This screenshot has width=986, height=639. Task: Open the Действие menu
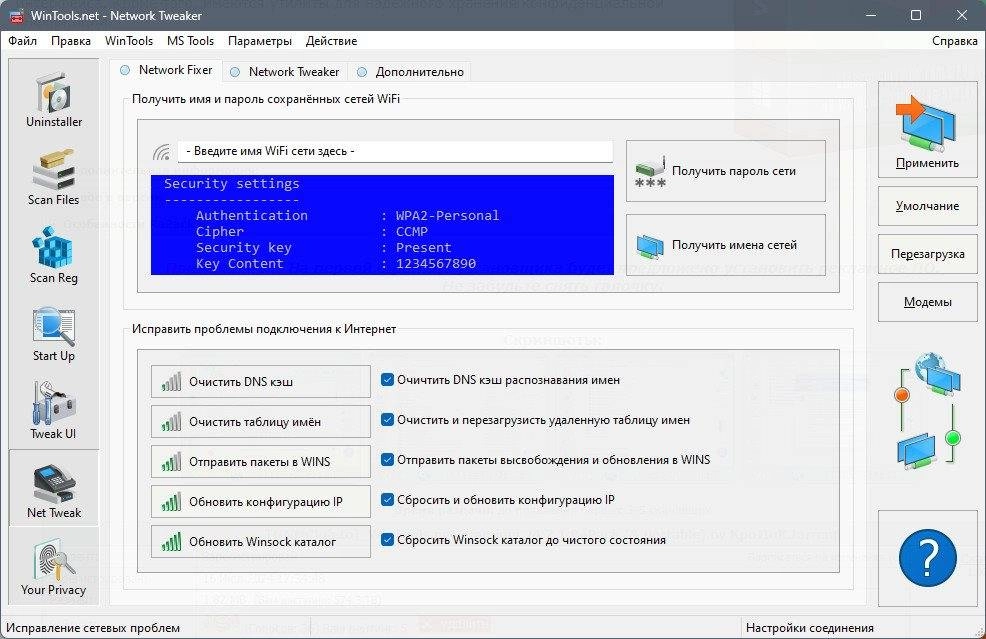coord(331,41)
